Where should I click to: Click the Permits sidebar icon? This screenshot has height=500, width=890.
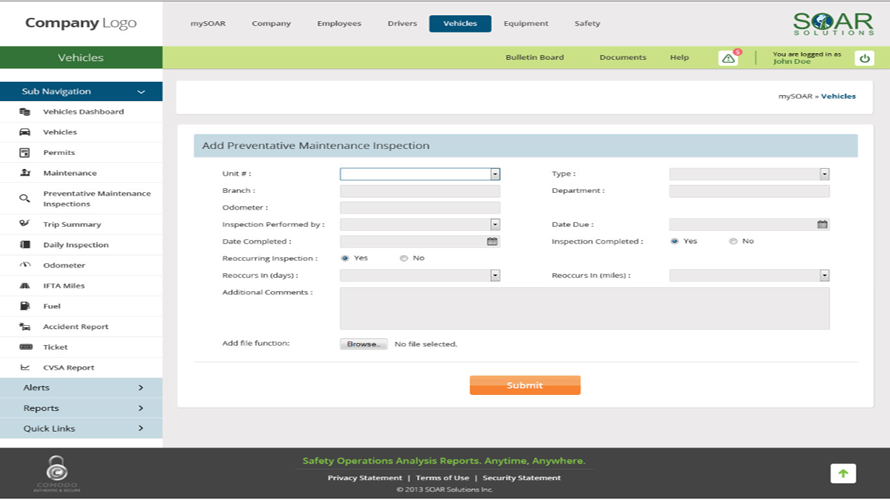click(x=25, y=153)
